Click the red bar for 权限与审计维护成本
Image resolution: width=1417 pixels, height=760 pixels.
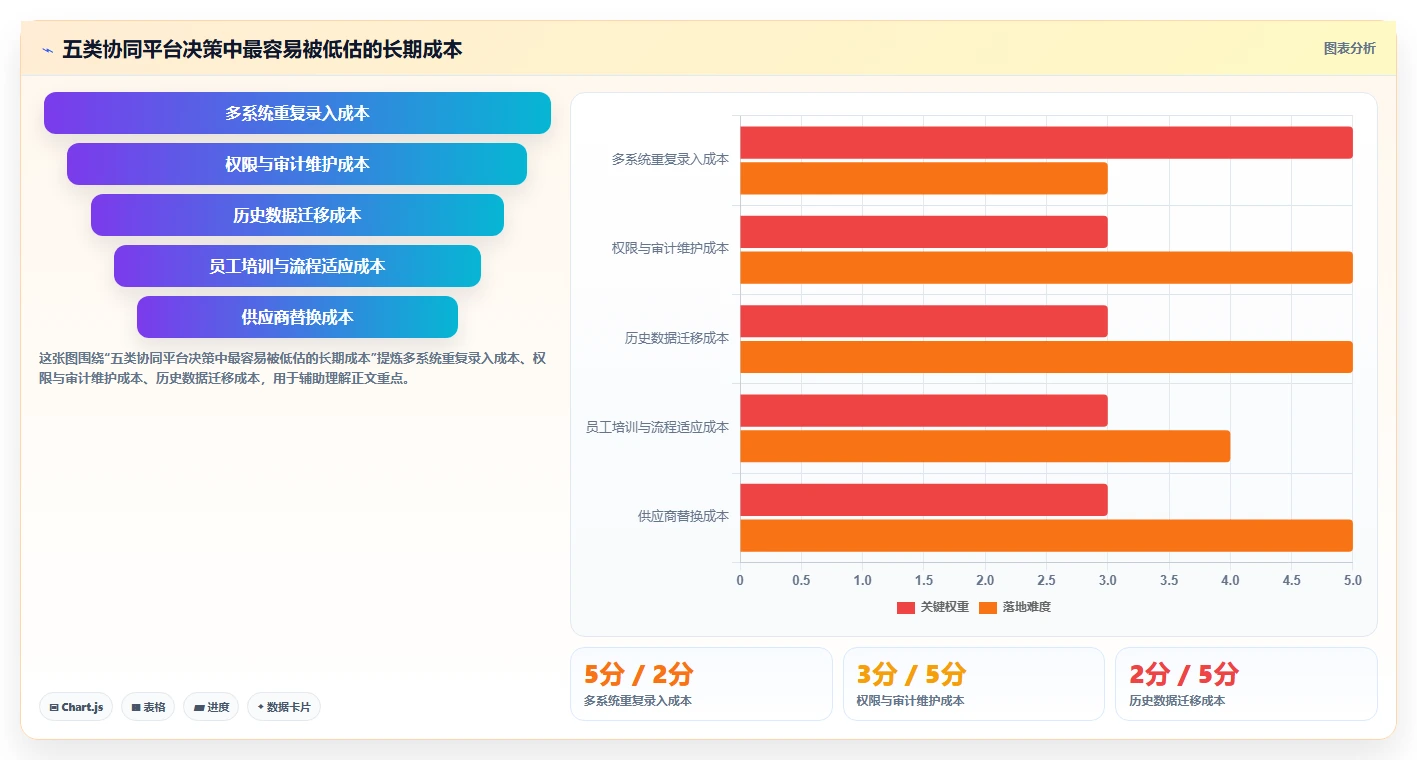[924, 232]
